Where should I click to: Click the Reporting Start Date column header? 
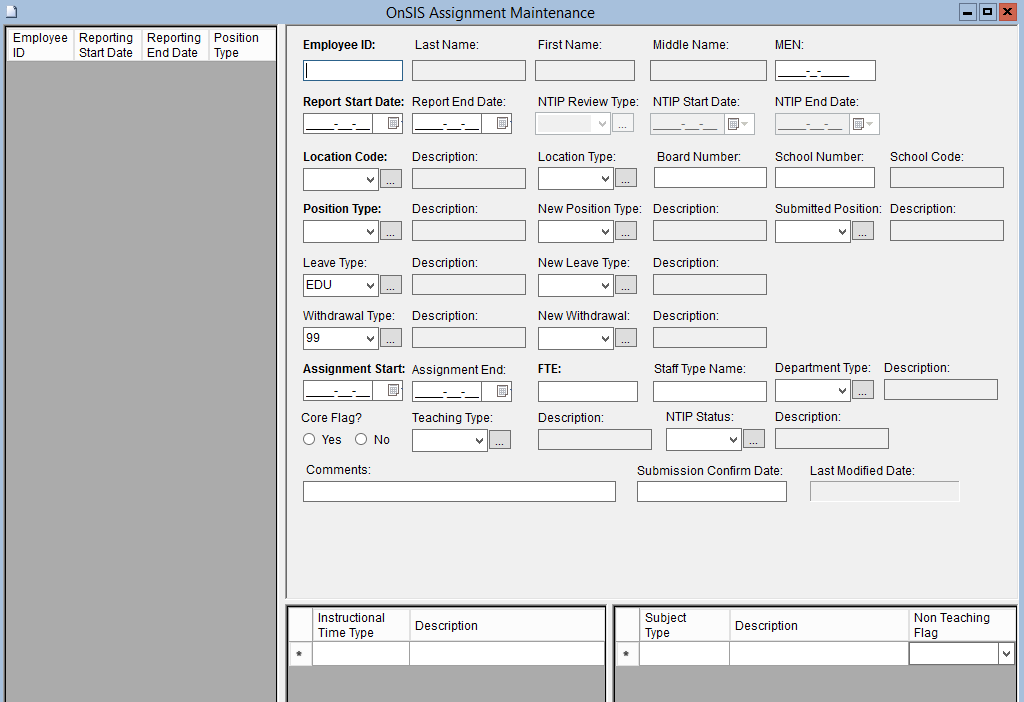coord(106,45)
